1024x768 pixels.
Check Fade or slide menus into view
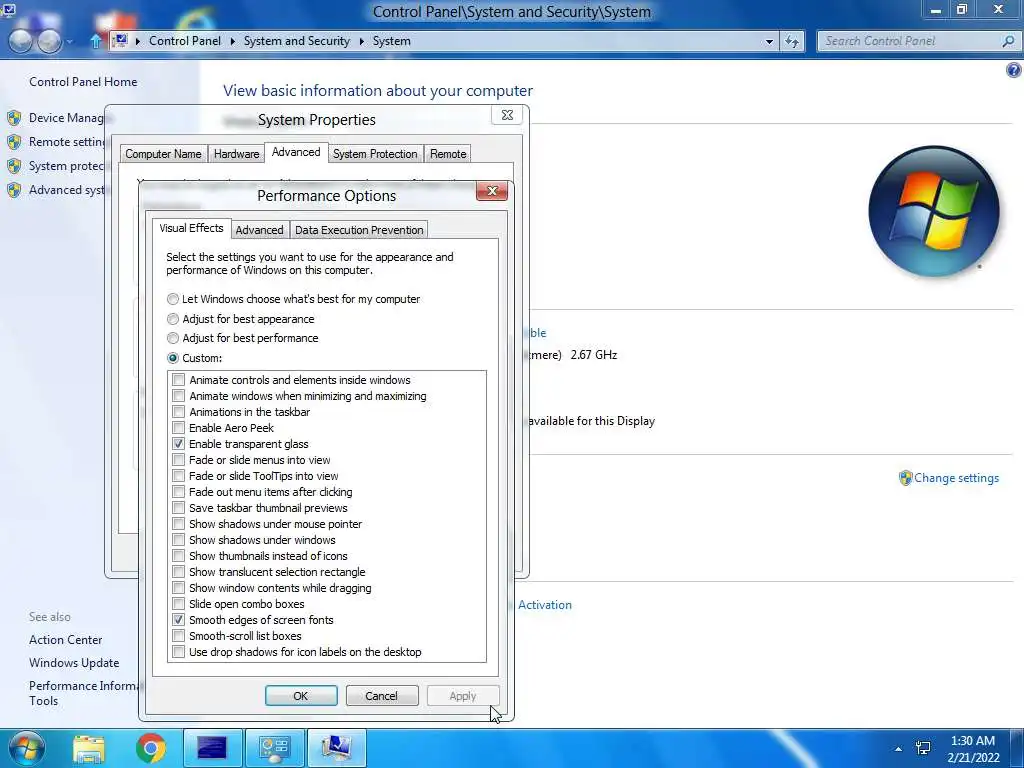[x=178, y=460]
